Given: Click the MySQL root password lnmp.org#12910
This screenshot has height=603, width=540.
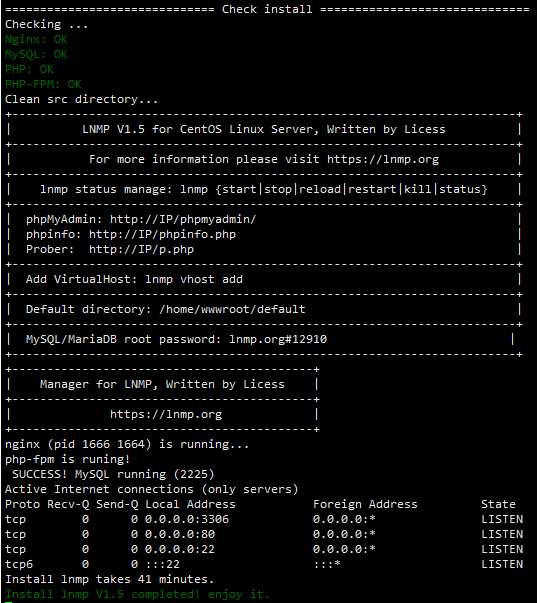Looking at the screenshot, I should (x=278, y=339).
